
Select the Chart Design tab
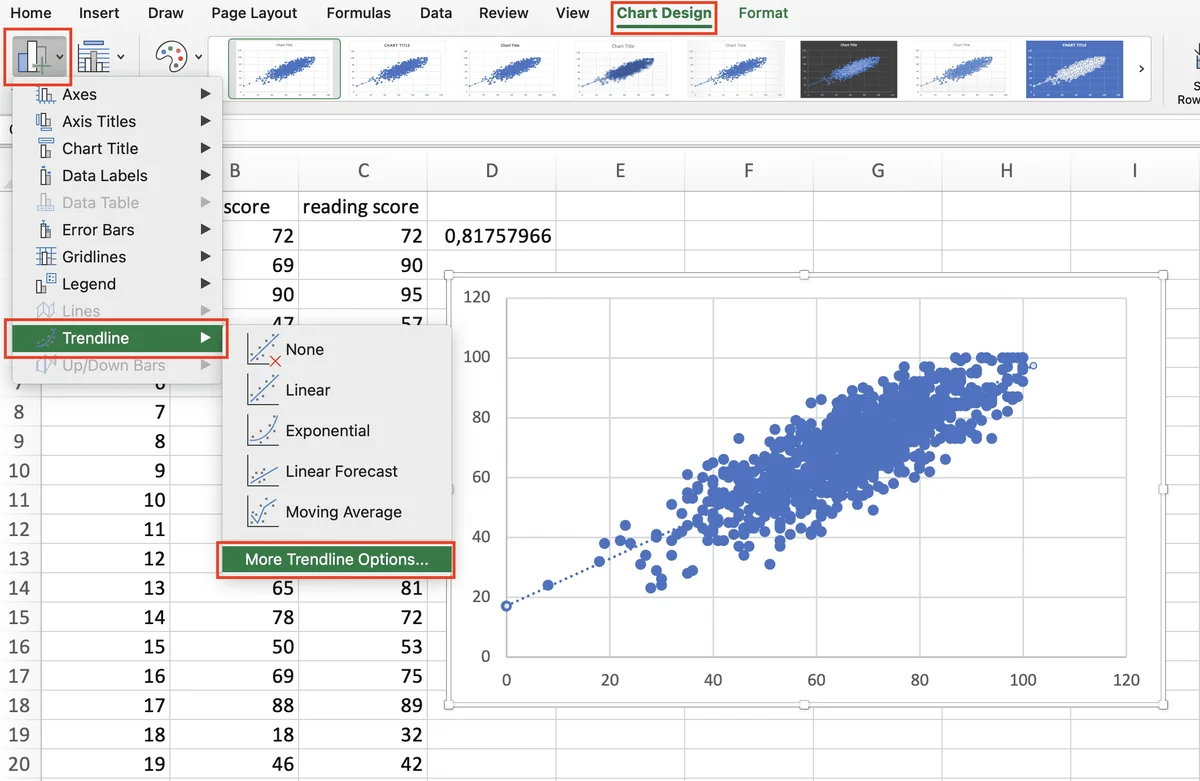[x=664, y=14]
